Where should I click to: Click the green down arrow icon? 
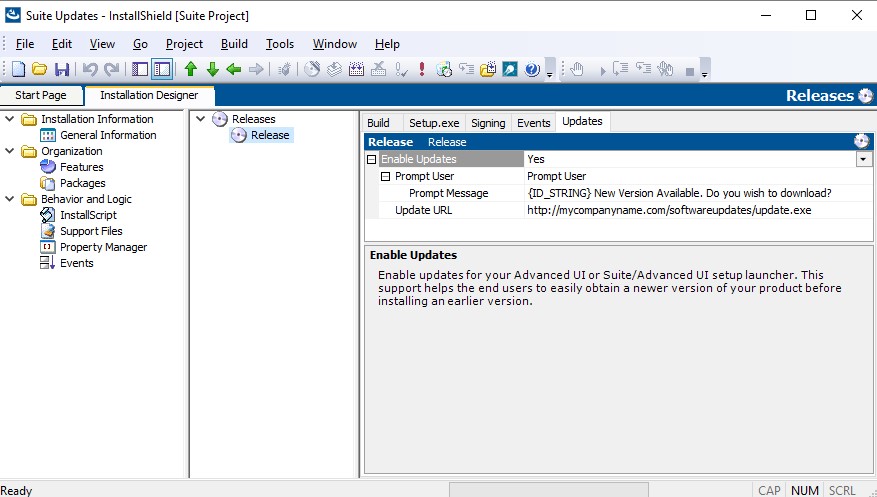(x=213, y=69)
